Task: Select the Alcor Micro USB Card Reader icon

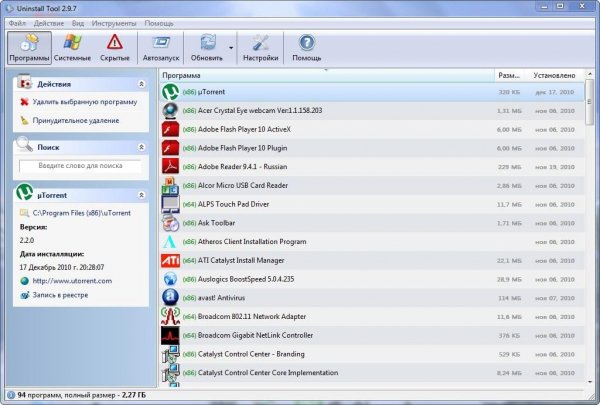Action: click(x=170, y=186)
